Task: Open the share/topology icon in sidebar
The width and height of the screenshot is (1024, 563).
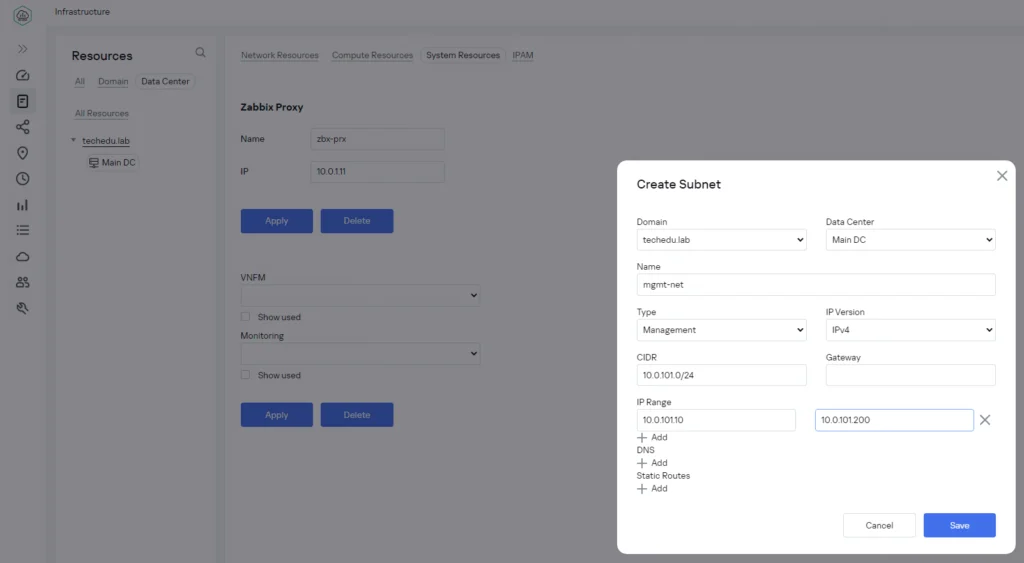Action: click(22, 127)
